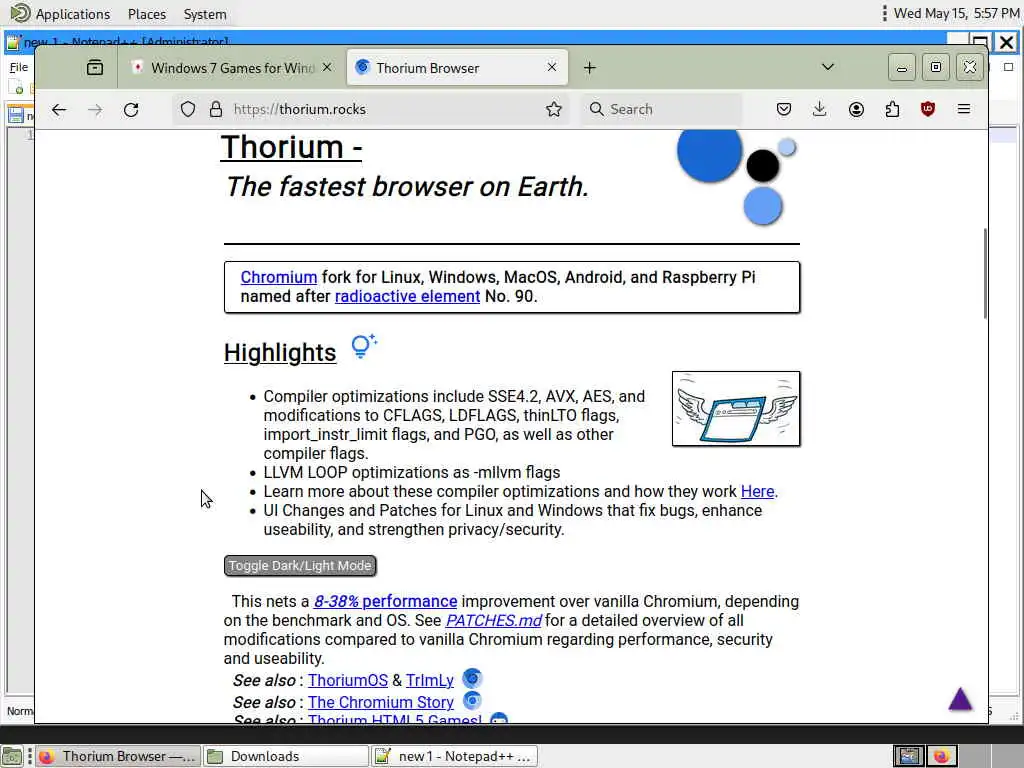The width and height of the screenshot is (1024, 768).
Task: Click the desktop workspace switcher icon
Action: pos(909,756)
